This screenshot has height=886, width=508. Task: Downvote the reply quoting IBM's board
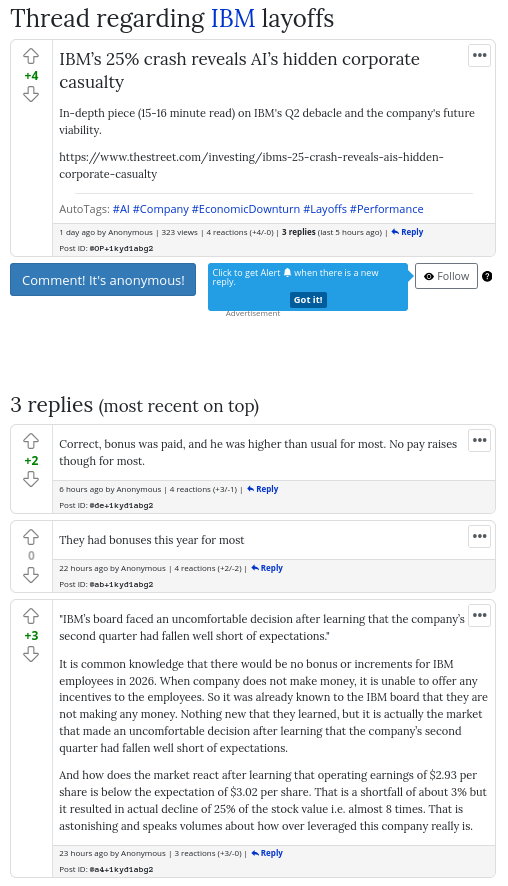click(31, 654)
